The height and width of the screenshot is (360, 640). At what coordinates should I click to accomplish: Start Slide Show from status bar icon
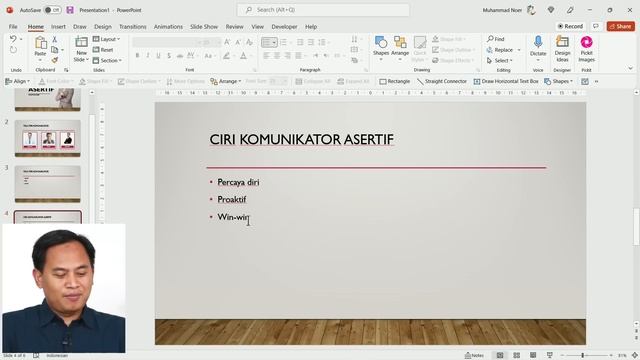click(x=550, y=356)
